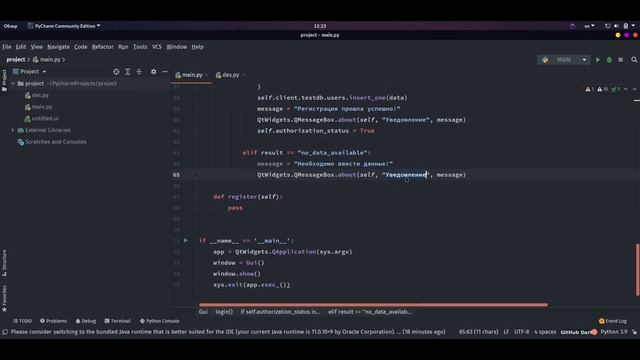Jump to previous highlighted error arrow
This screenshot has width=640, height=360.
coord(626,89)
